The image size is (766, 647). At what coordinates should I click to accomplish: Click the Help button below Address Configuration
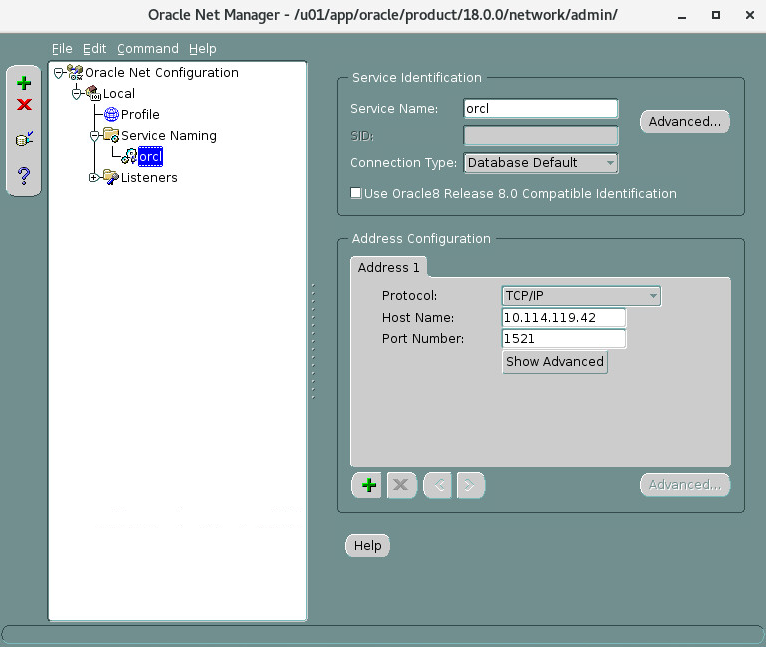point(367,545)
